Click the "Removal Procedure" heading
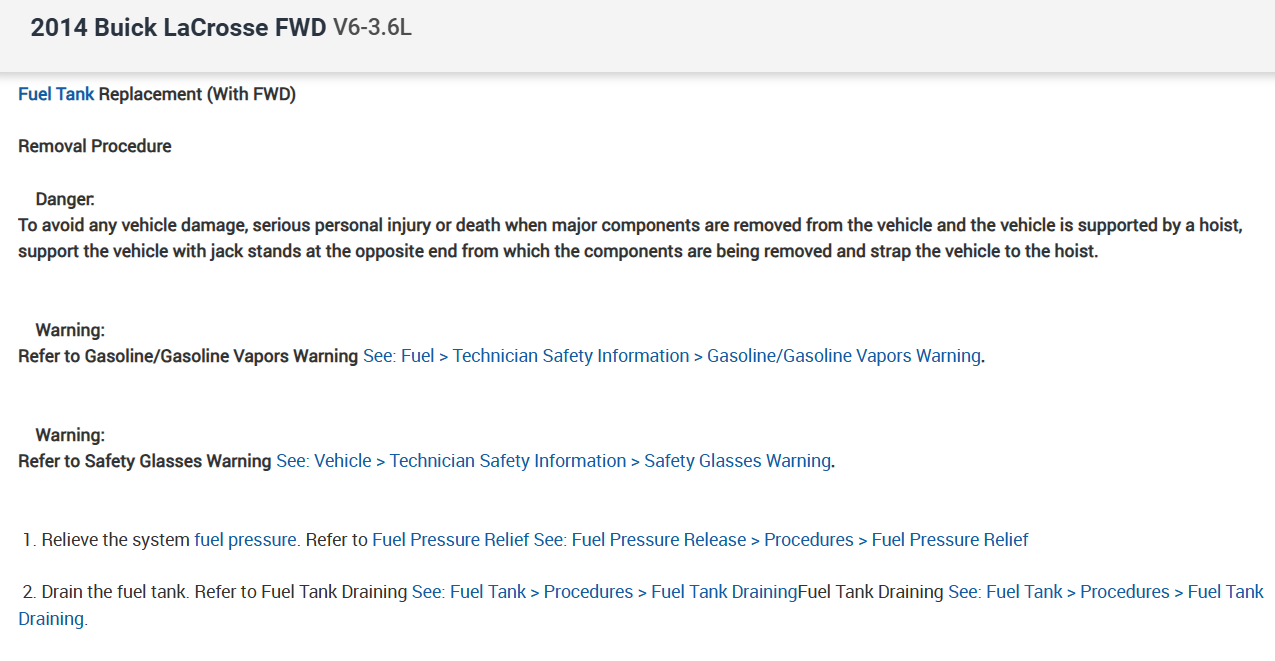The width and height of the screenshot is (1275, 661). [x=95, y=146]
